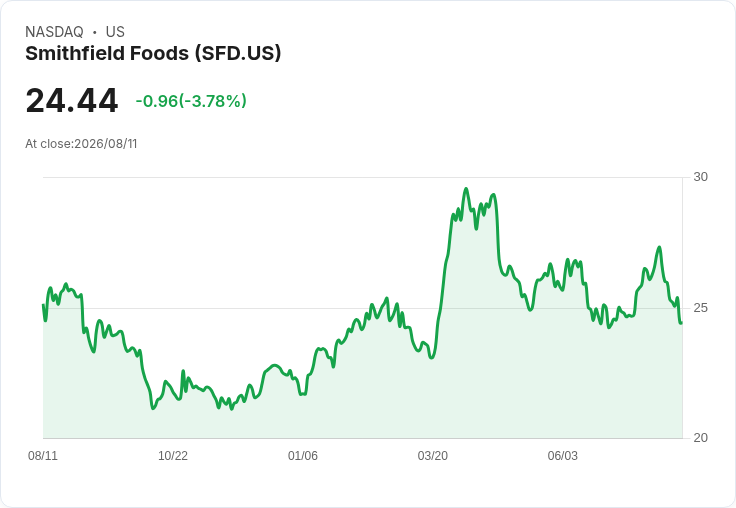The image size is (736, 508).
Task: Click the NASDAQ exchange label
Action: coord(54,32)
